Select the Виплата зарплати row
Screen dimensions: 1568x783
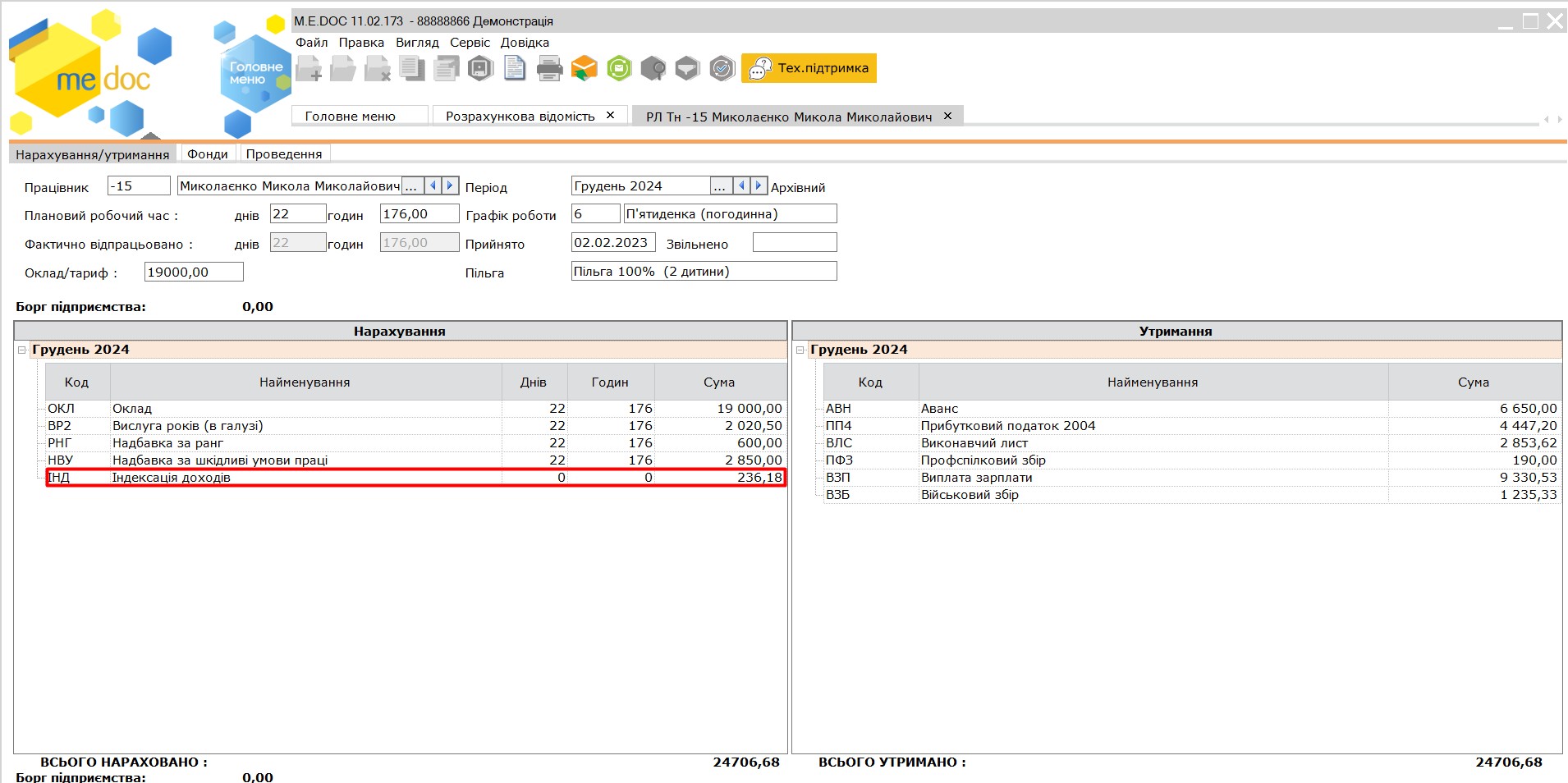[1193, 478]
